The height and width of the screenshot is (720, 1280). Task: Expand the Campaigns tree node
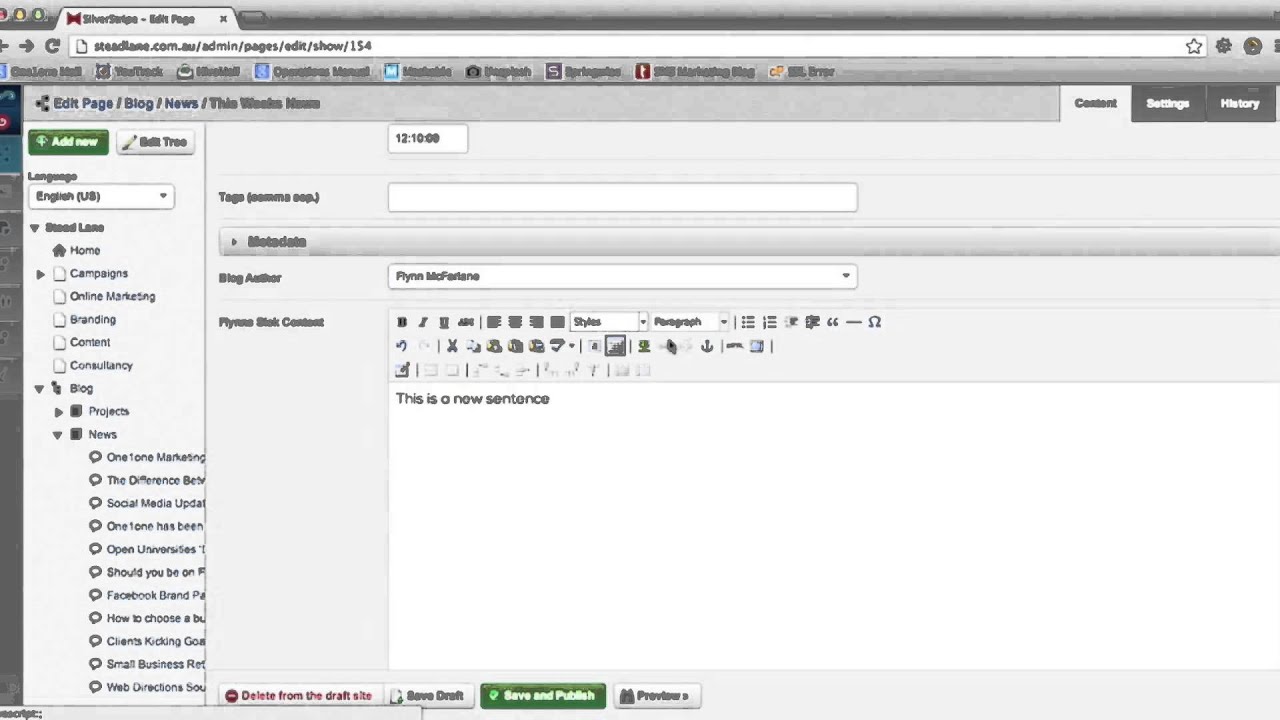click(40, 274)
